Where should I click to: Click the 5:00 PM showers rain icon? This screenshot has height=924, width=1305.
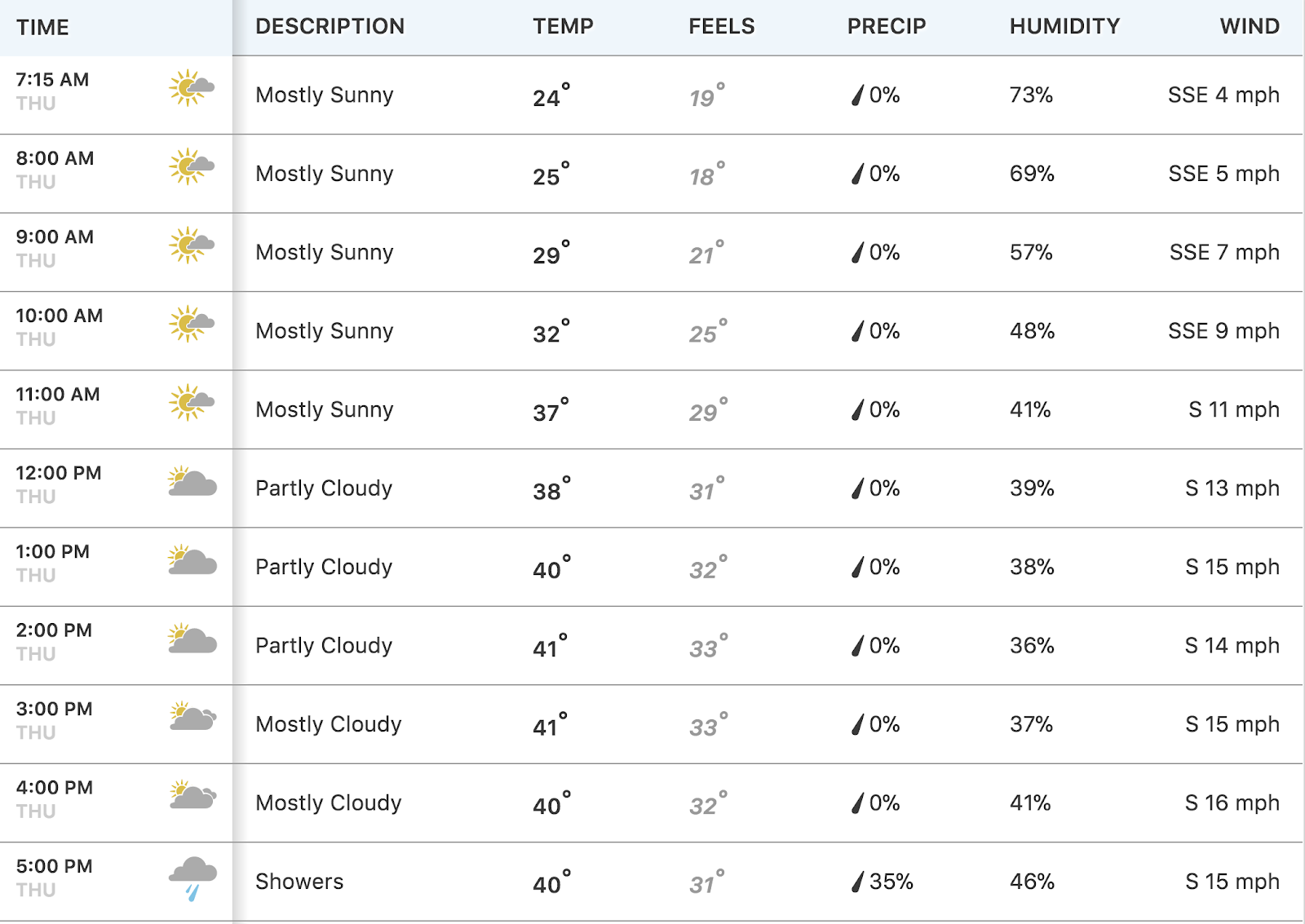192,878
